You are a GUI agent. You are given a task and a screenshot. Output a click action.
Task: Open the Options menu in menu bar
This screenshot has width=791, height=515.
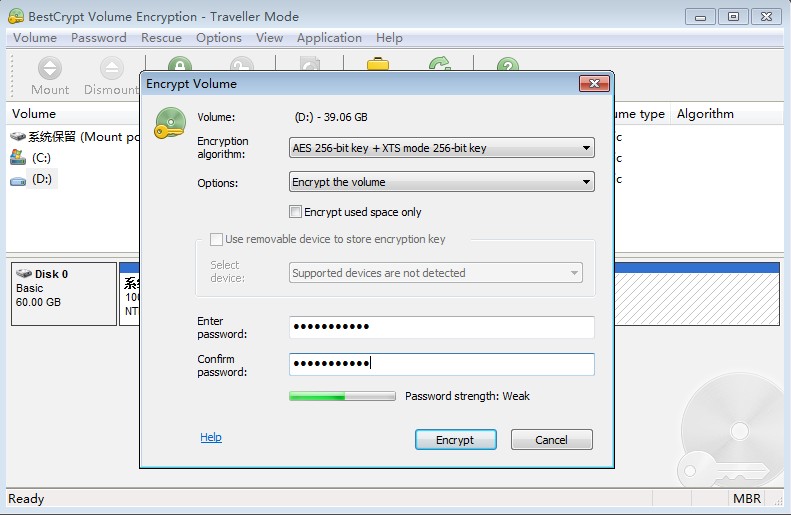click(219, 38)
